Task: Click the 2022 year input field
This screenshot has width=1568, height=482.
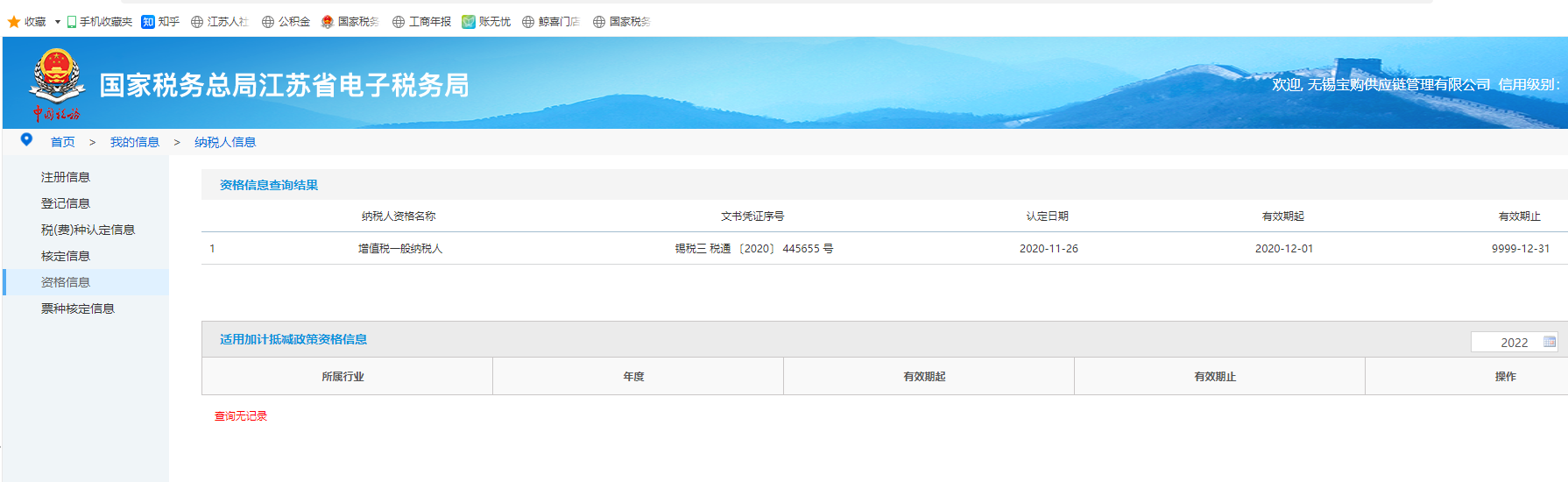Action: (1507, 343)
